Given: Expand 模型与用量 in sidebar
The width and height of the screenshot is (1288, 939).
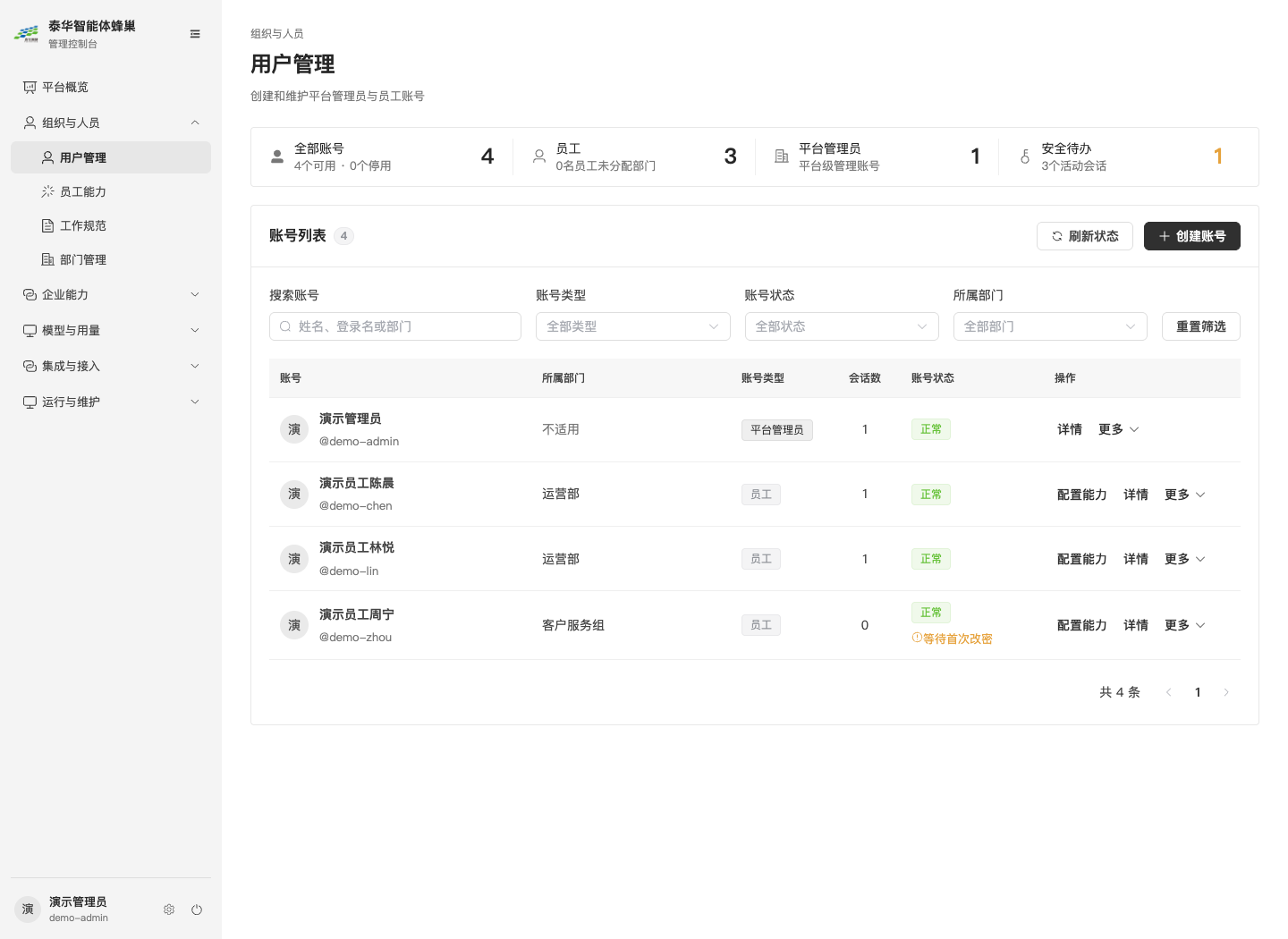Looking at the screenshot, I should pyautogui.click(x=111, y=330).
